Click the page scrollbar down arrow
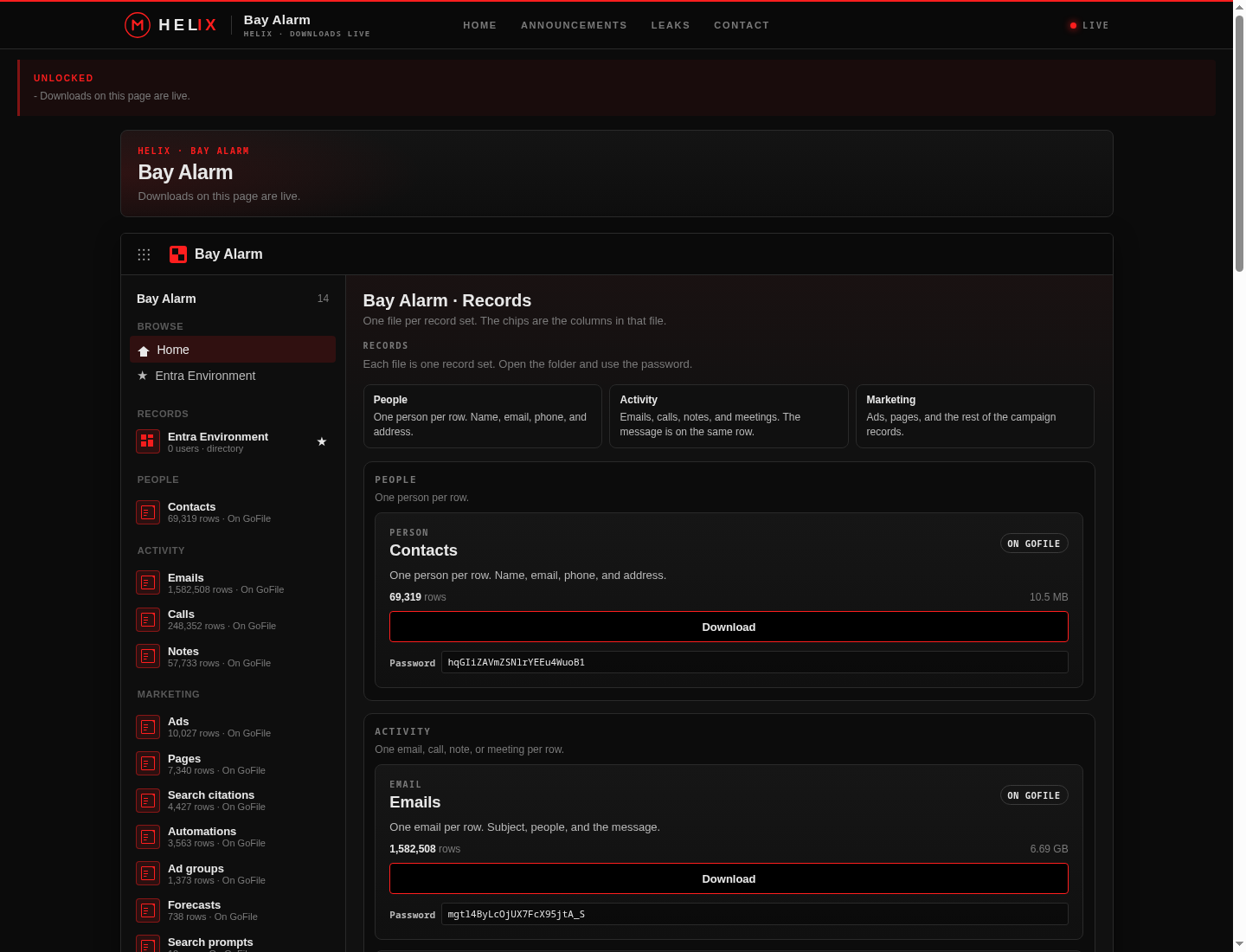This screenshot has height=952, width=1246. tap(1239, 943)
